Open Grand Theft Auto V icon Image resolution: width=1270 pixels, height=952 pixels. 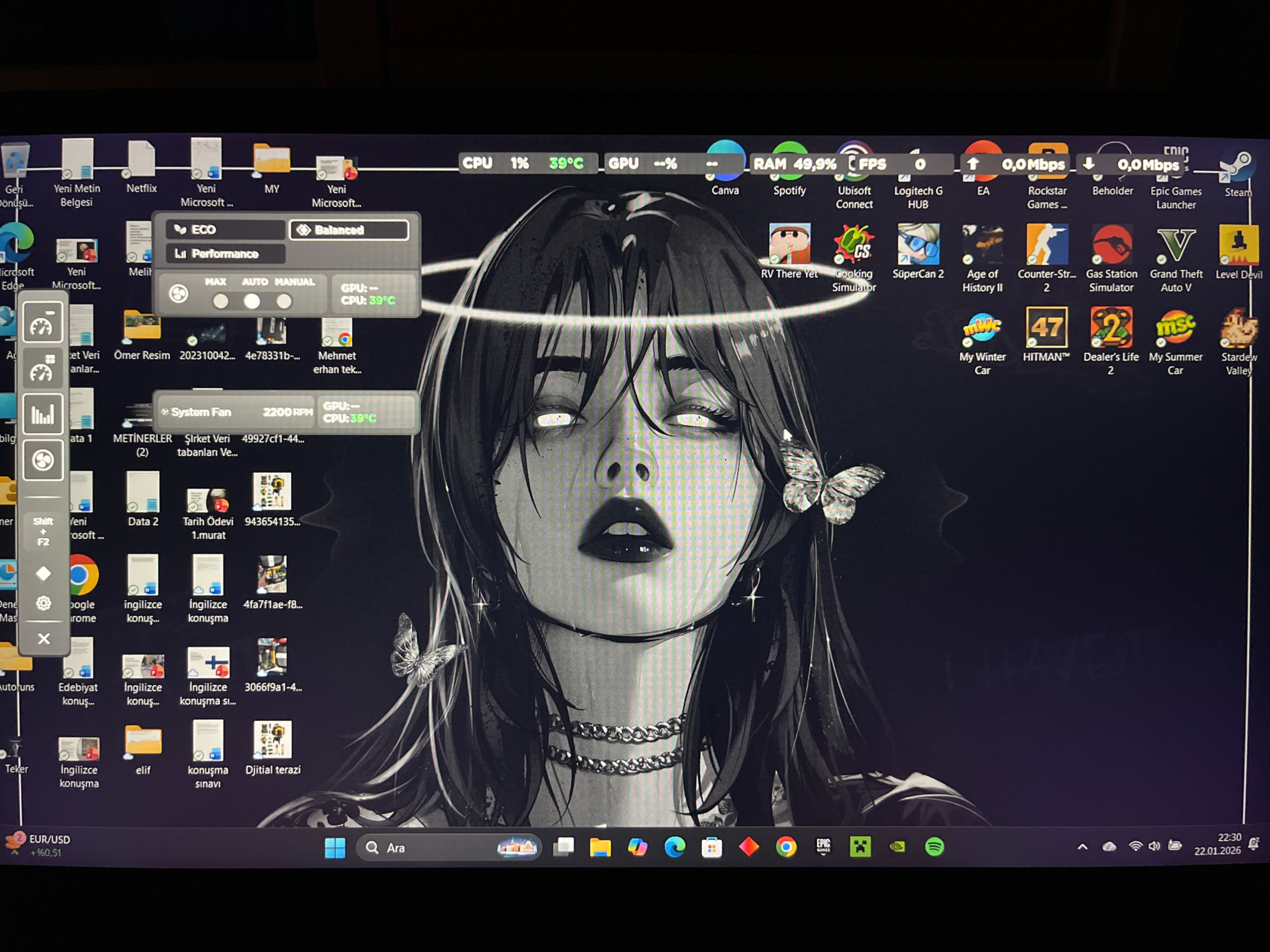pos(1176,259)
